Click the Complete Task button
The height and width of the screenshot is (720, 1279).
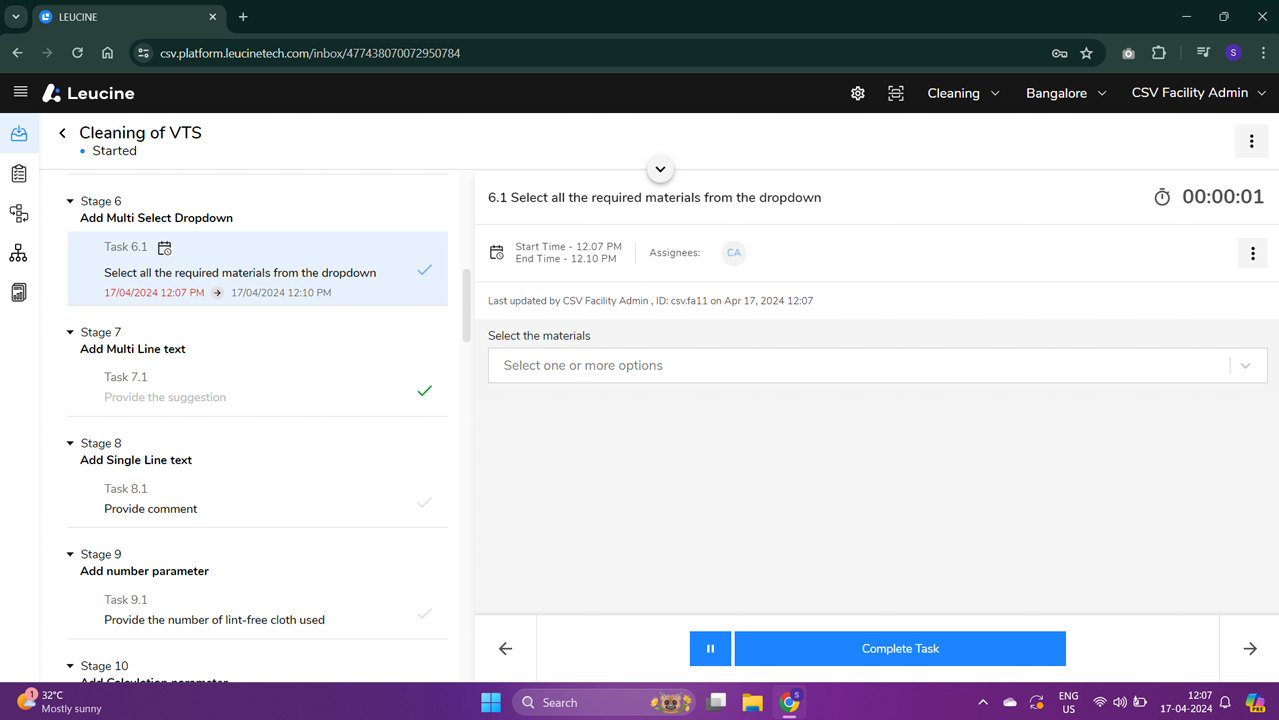[899, 648]
